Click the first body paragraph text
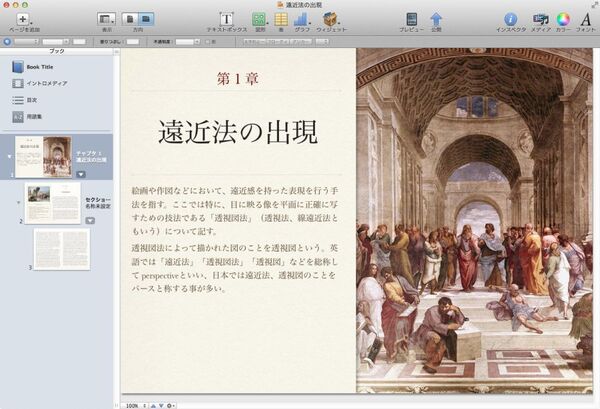Viewport: 600px width, 409px height. point(235,211)
